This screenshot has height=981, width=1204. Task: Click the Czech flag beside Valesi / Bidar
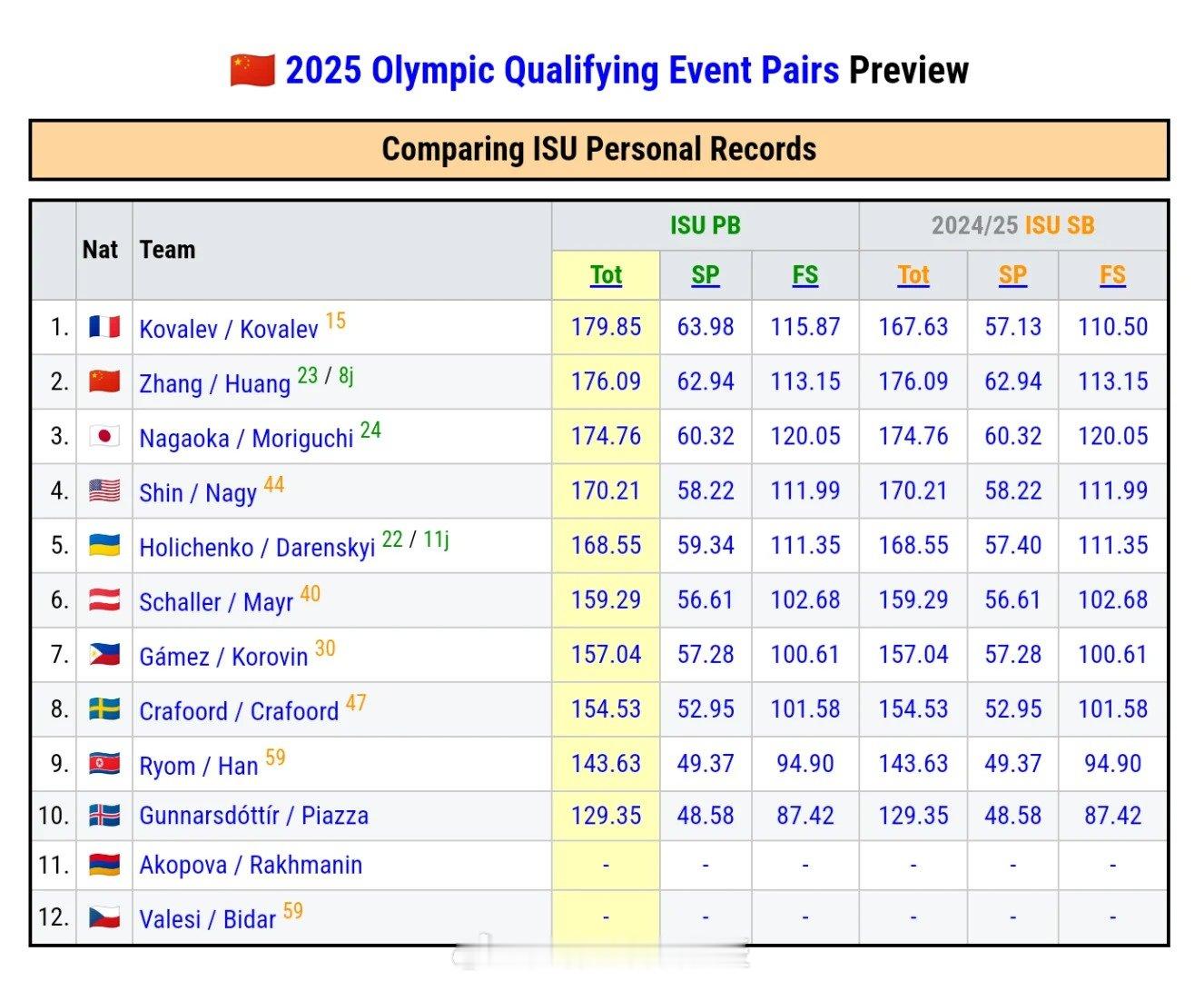pos(104,917)
